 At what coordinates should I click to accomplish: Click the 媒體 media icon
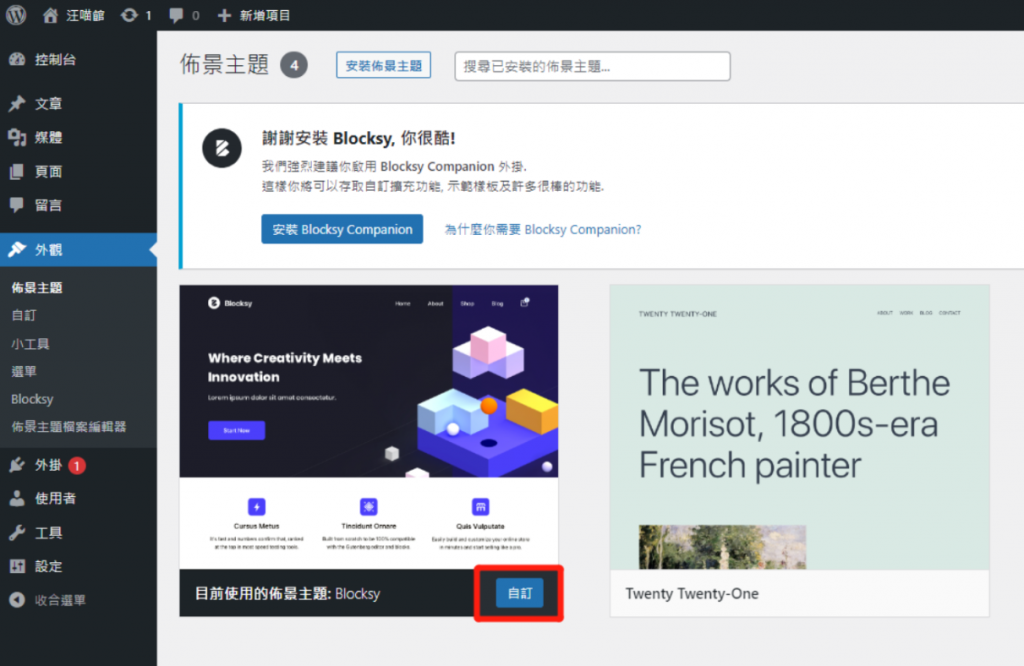point(17,137)
